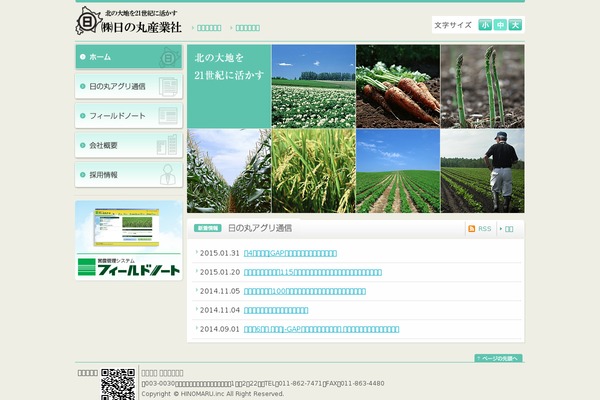The width and height of the screenshot is (600, 400).
Task: Click the RSS feed icon
Action: coord(471,229)
